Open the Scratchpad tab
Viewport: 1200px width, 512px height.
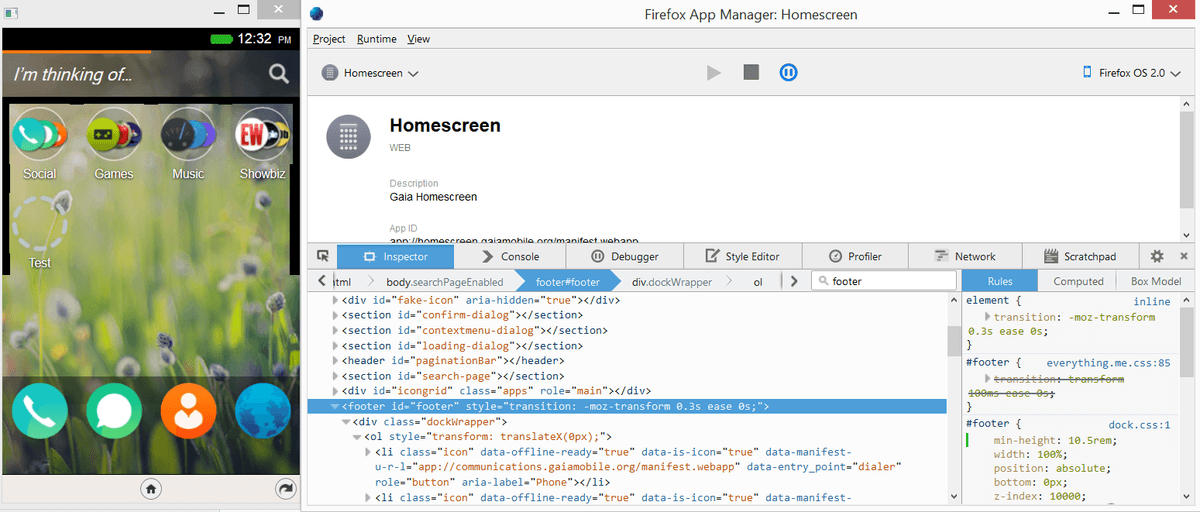click(x=1080, y=256)
